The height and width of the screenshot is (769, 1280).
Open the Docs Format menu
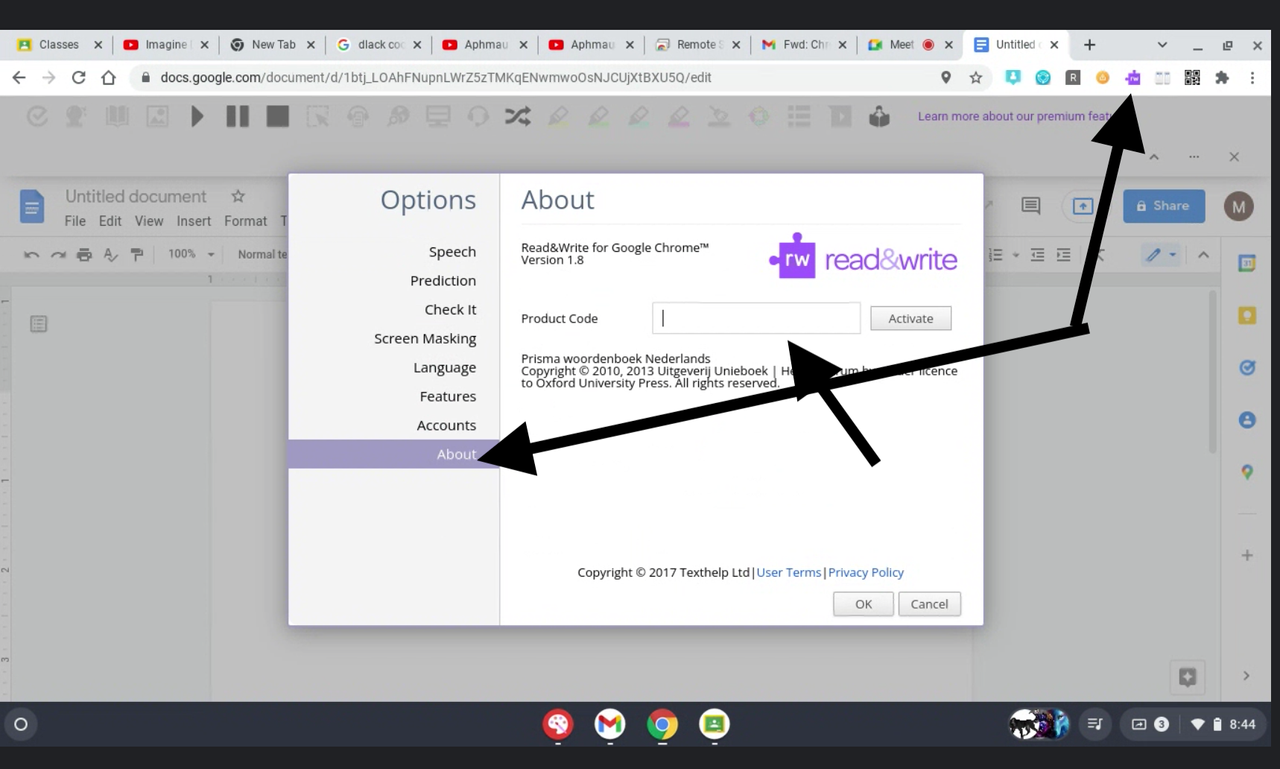click(245, 221)
